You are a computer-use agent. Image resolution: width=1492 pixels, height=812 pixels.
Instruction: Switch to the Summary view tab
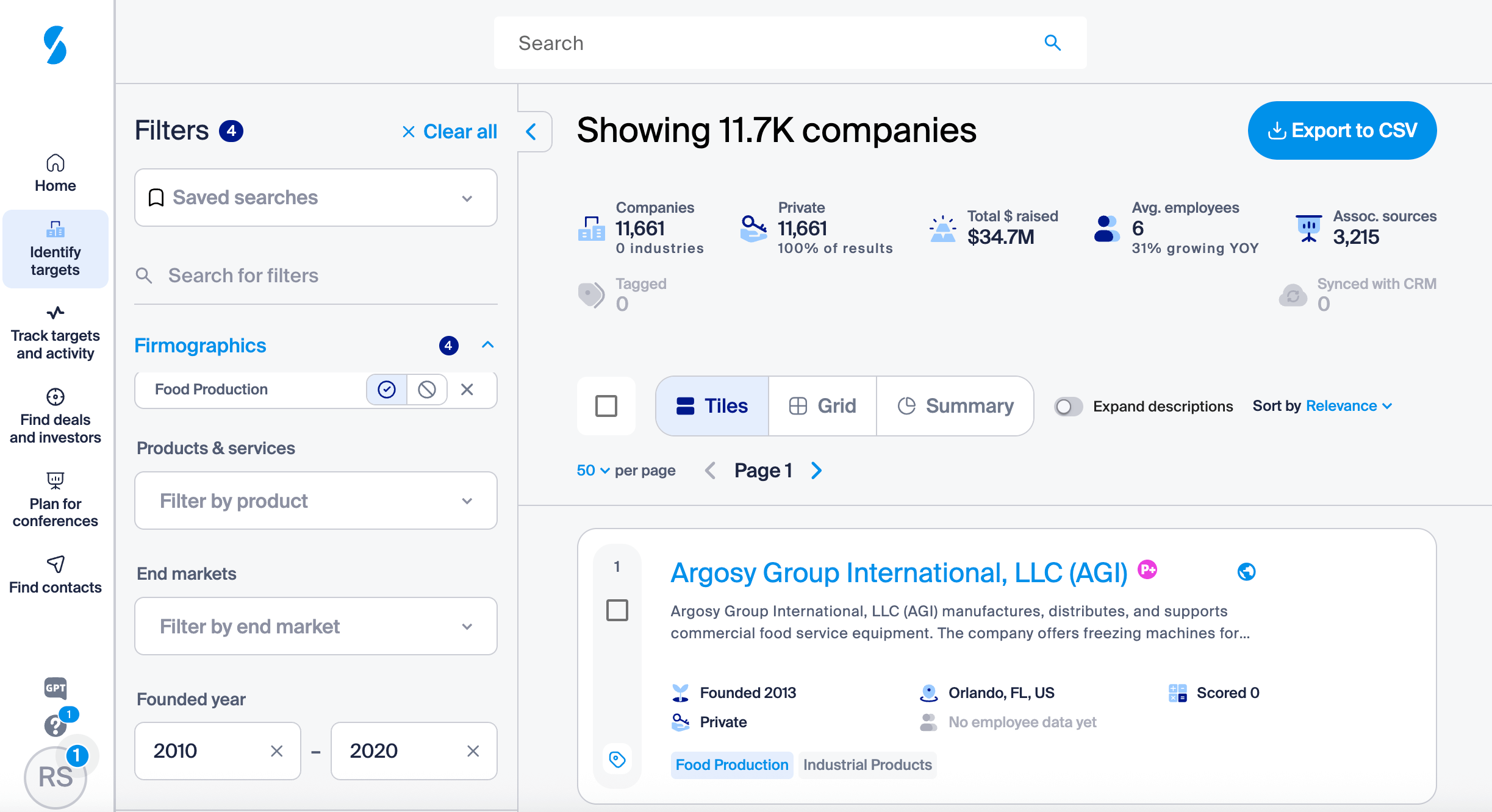[x=955, y=406]
